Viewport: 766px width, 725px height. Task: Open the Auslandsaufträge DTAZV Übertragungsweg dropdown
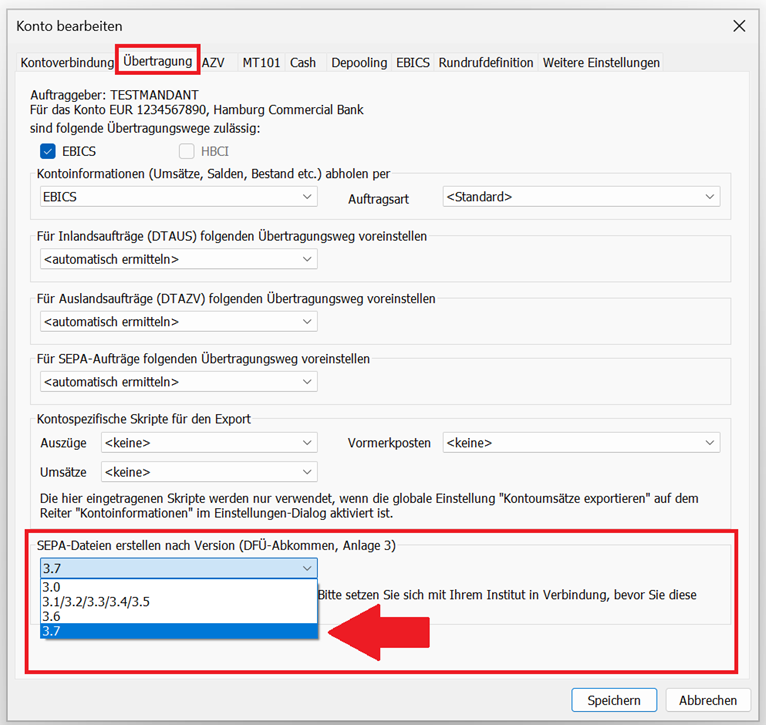click(179, 321)
